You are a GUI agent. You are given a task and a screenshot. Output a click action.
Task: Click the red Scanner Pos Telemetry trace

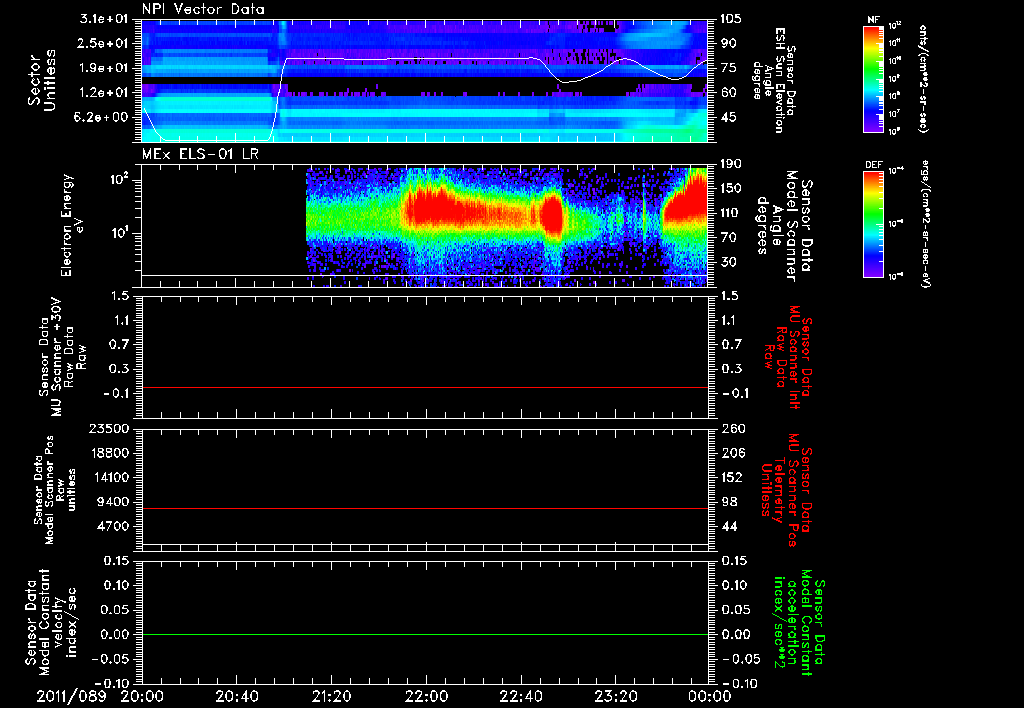[425, 508]
